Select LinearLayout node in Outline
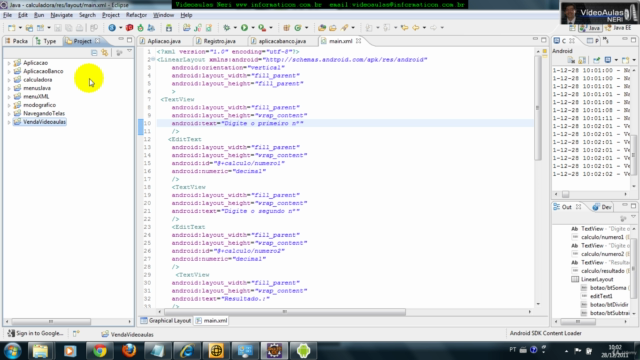This screenshot has height=360, width=640. click(x=597, y=280)
